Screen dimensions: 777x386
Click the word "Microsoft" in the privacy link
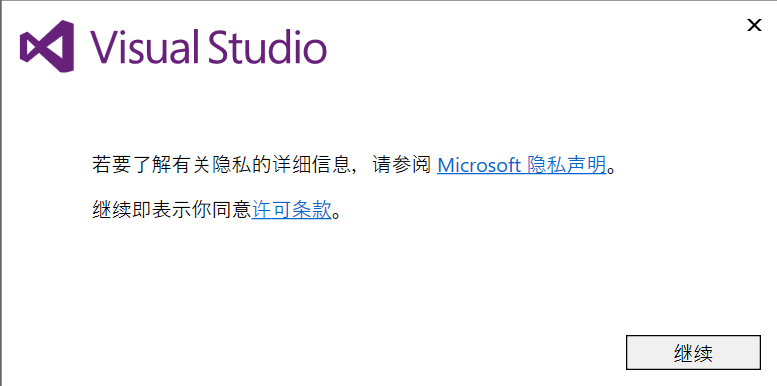479,165
